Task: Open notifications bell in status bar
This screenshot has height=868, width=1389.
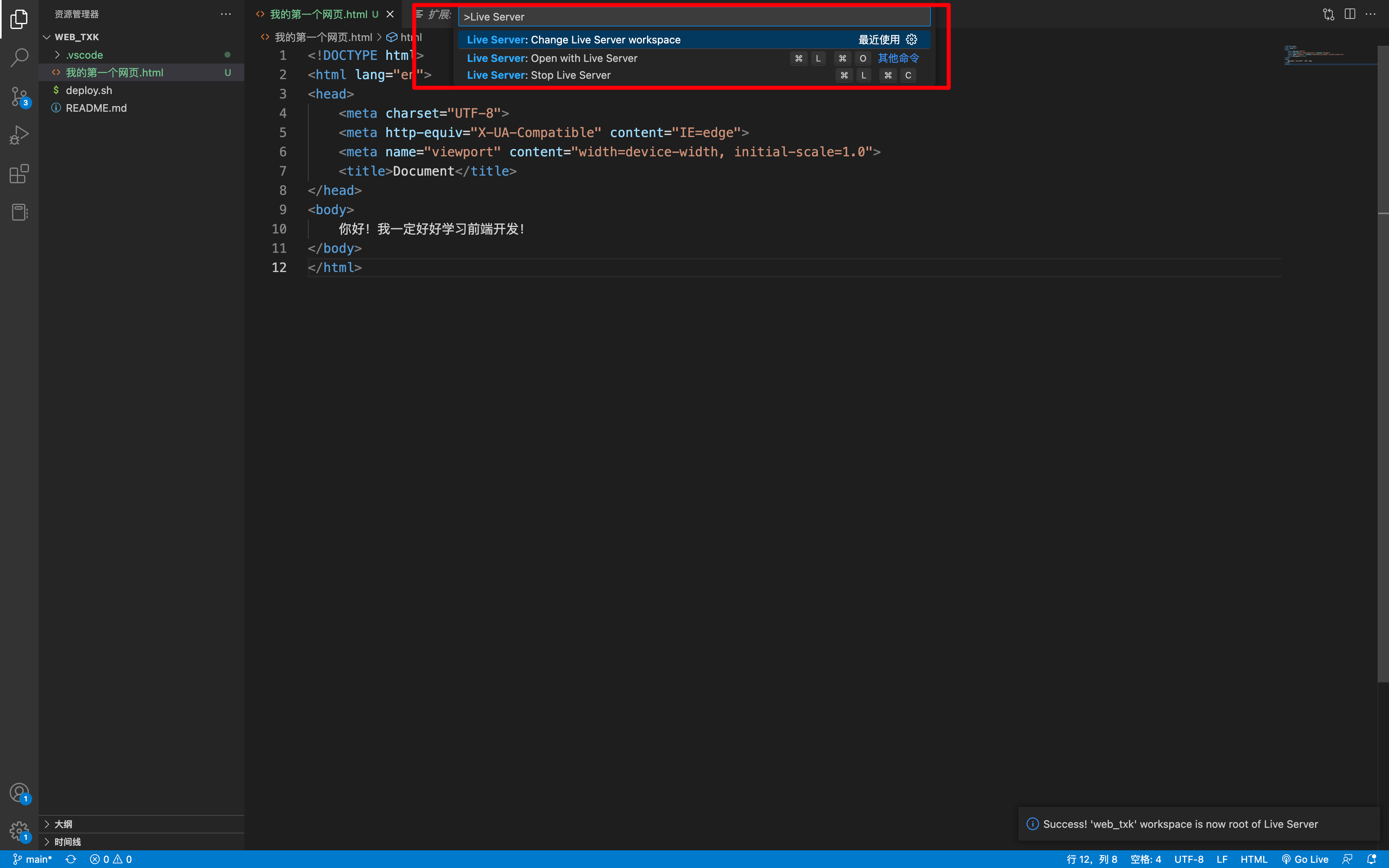Action: pos(1371,859)
